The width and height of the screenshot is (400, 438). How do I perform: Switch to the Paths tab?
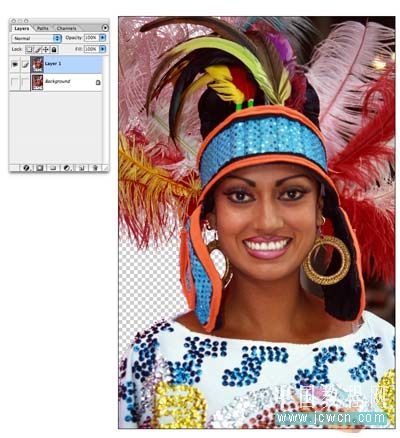pos(43,28)
